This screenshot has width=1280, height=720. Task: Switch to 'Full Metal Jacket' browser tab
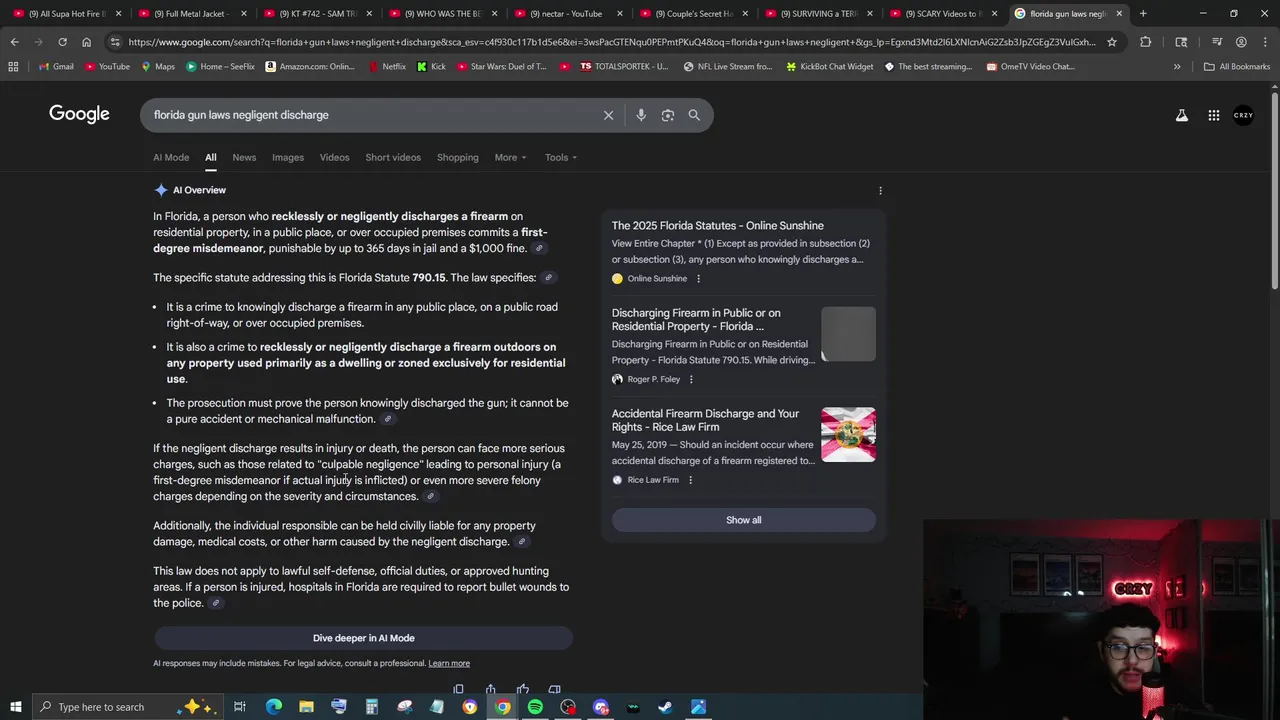pos(190,14)
